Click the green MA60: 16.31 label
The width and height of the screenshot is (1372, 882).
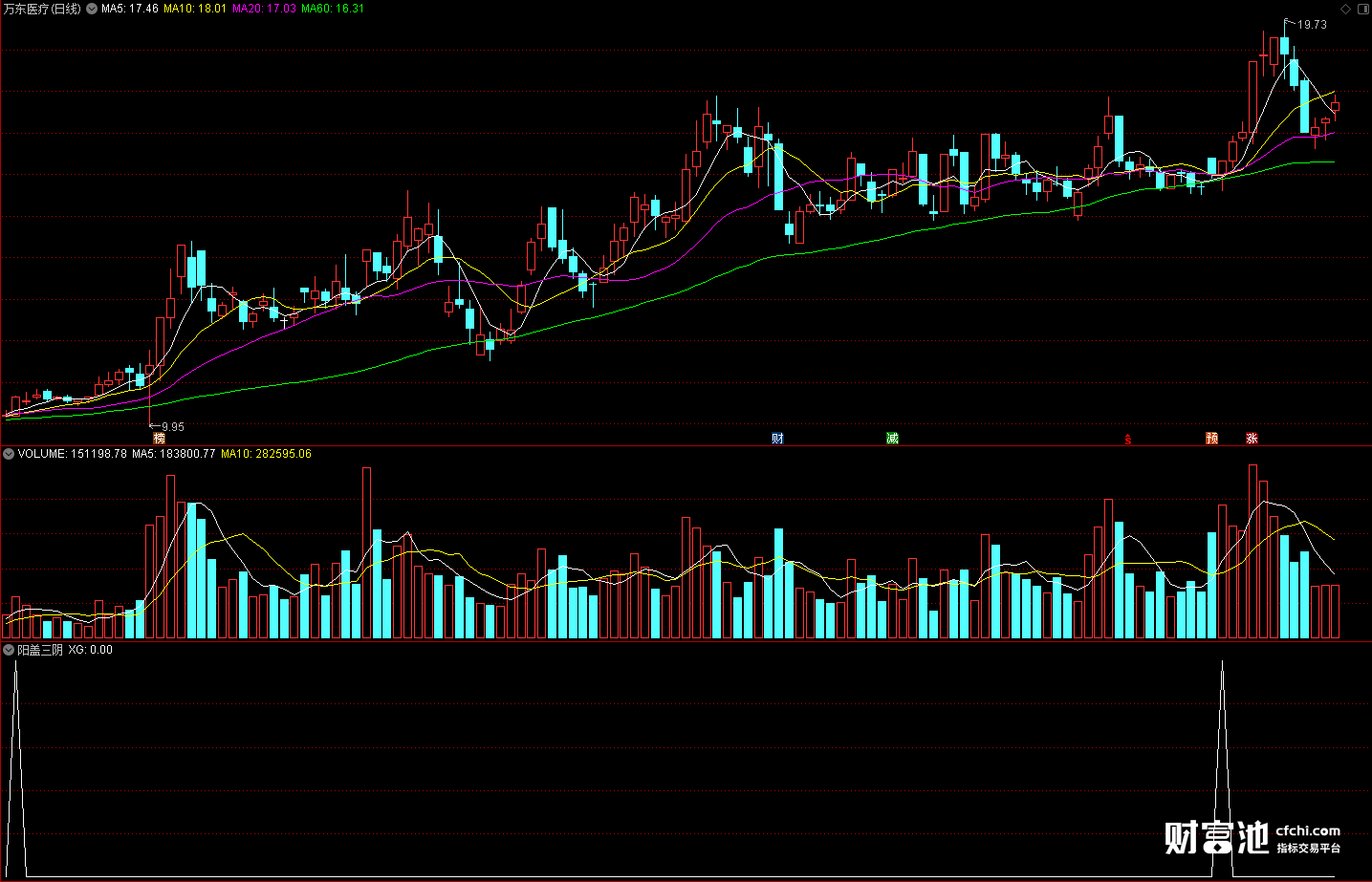[333, 9]
